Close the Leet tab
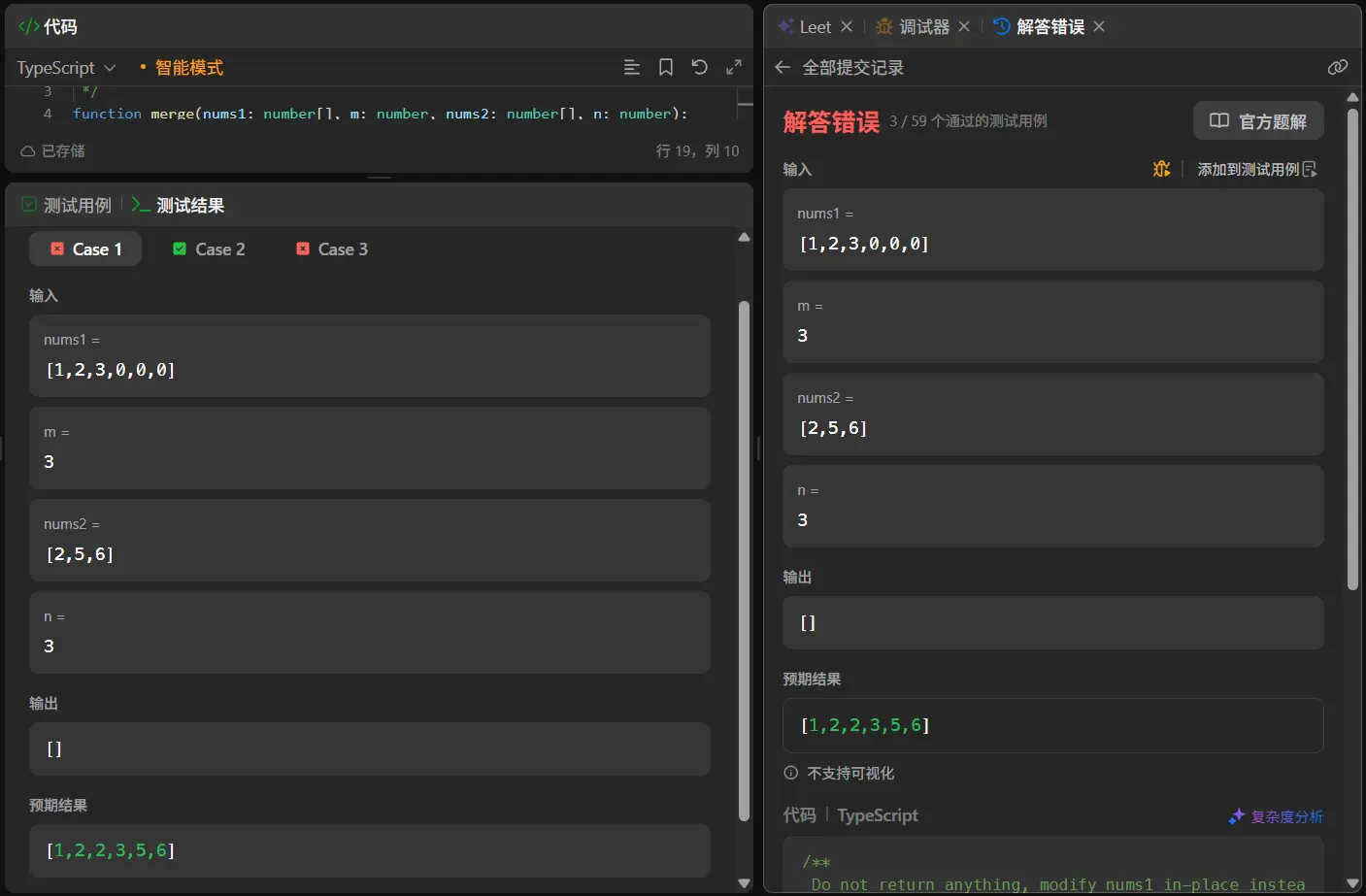The height and width of the screenshot is (896, 1366). (847, 27)
